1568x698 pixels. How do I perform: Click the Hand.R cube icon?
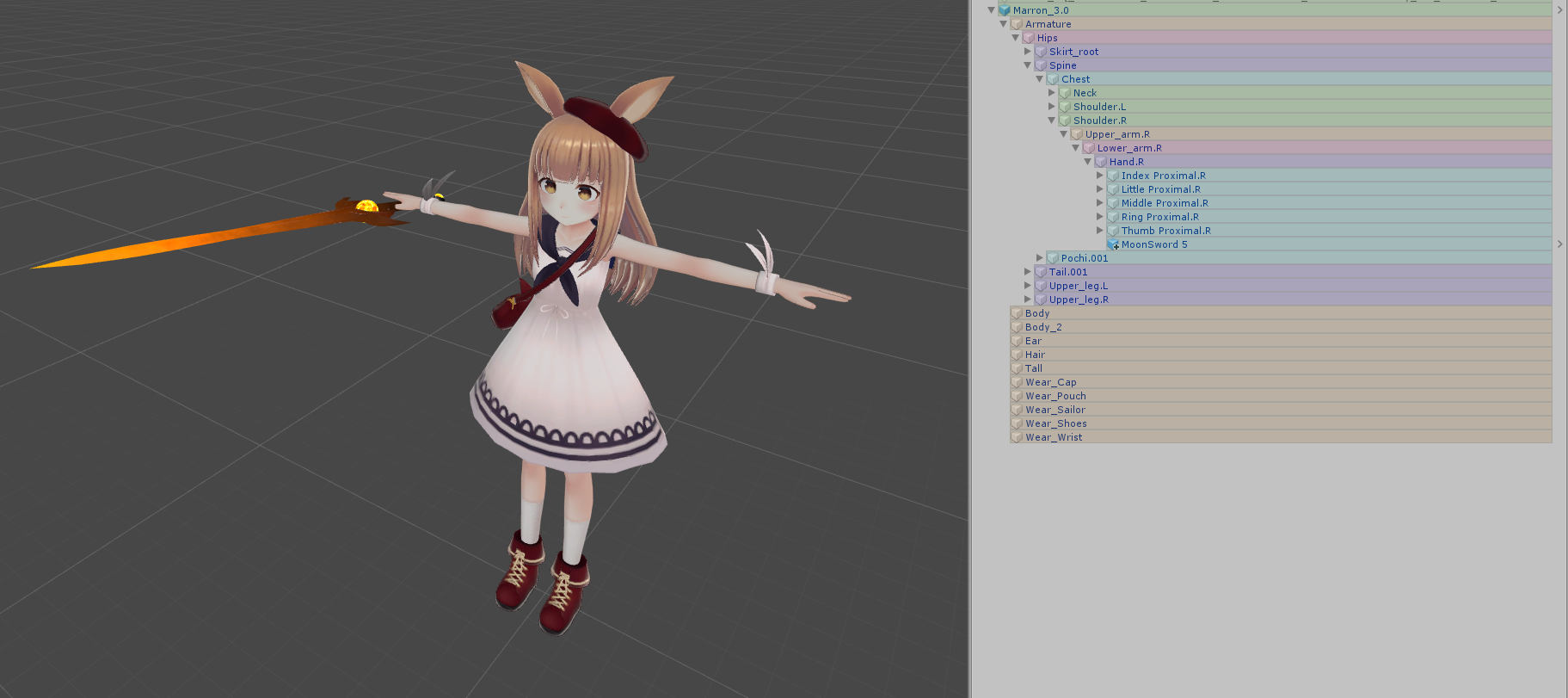[1101, 162]
